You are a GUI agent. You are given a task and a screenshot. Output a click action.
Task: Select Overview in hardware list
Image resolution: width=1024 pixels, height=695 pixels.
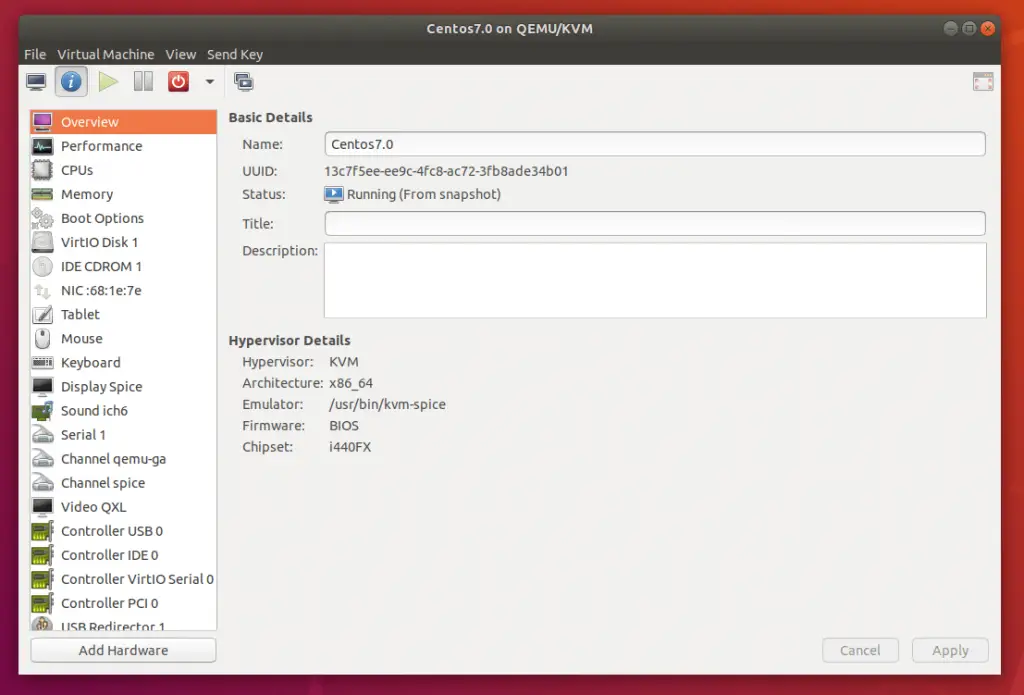[123, 122]
